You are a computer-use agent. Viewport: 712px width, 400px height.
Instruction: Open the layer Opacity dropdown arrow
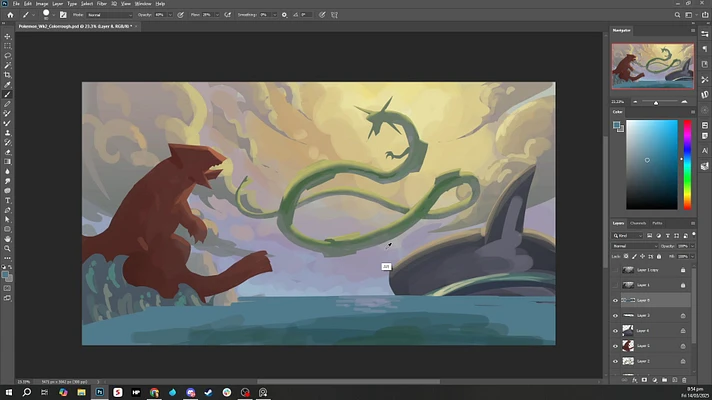(x=692, y=246)
